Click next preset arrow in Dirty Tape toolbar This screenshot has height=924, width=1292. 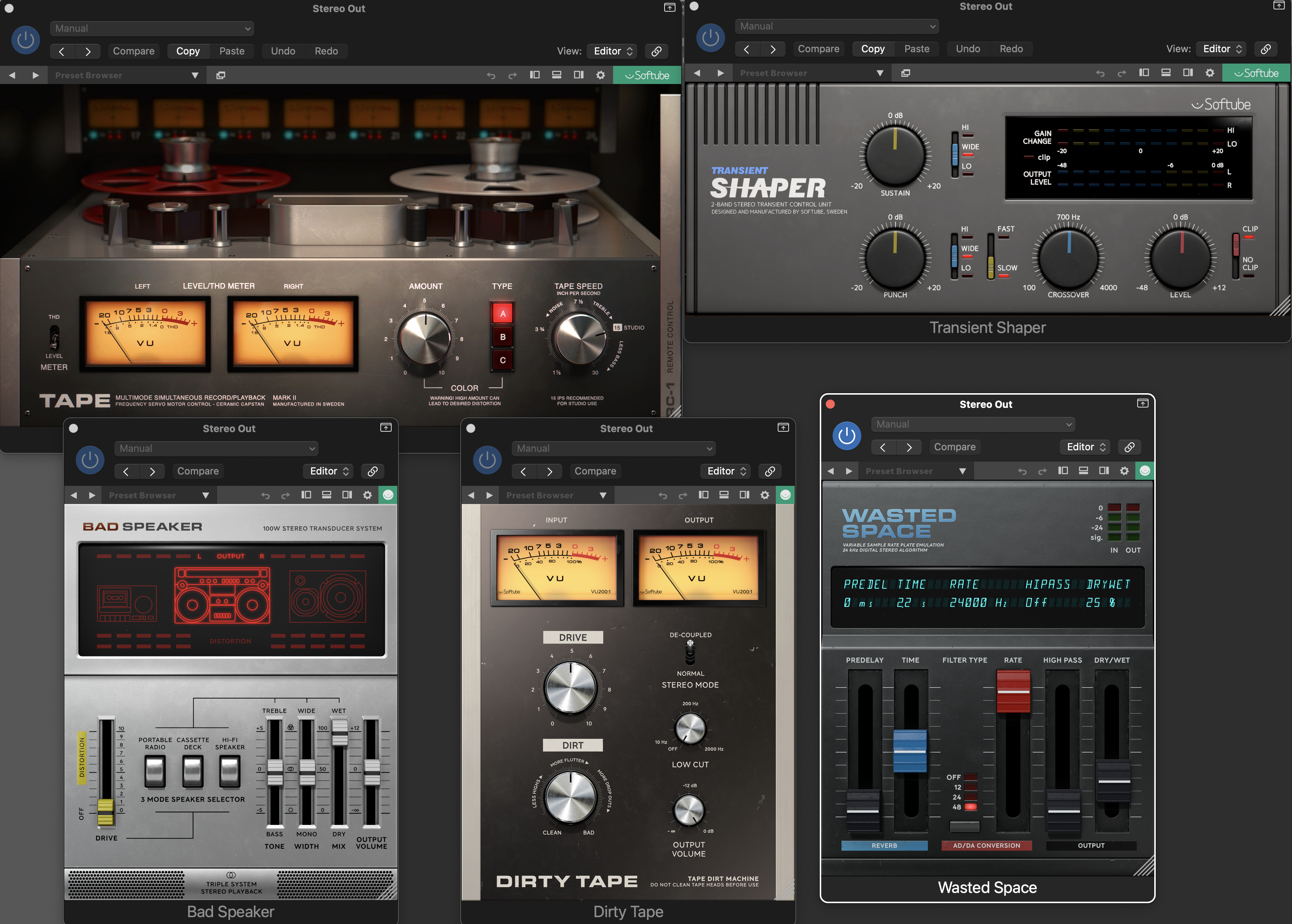click(489, 495)
